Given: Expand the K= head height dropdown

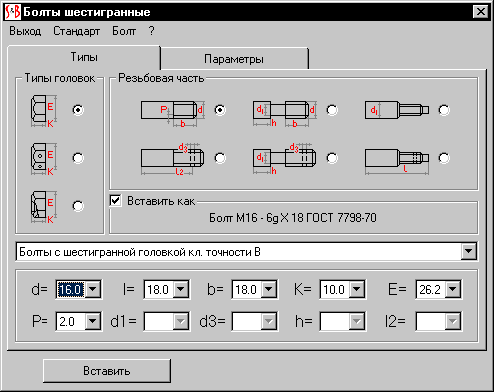Looking at the screenshot, I should (x=357, y=289).
